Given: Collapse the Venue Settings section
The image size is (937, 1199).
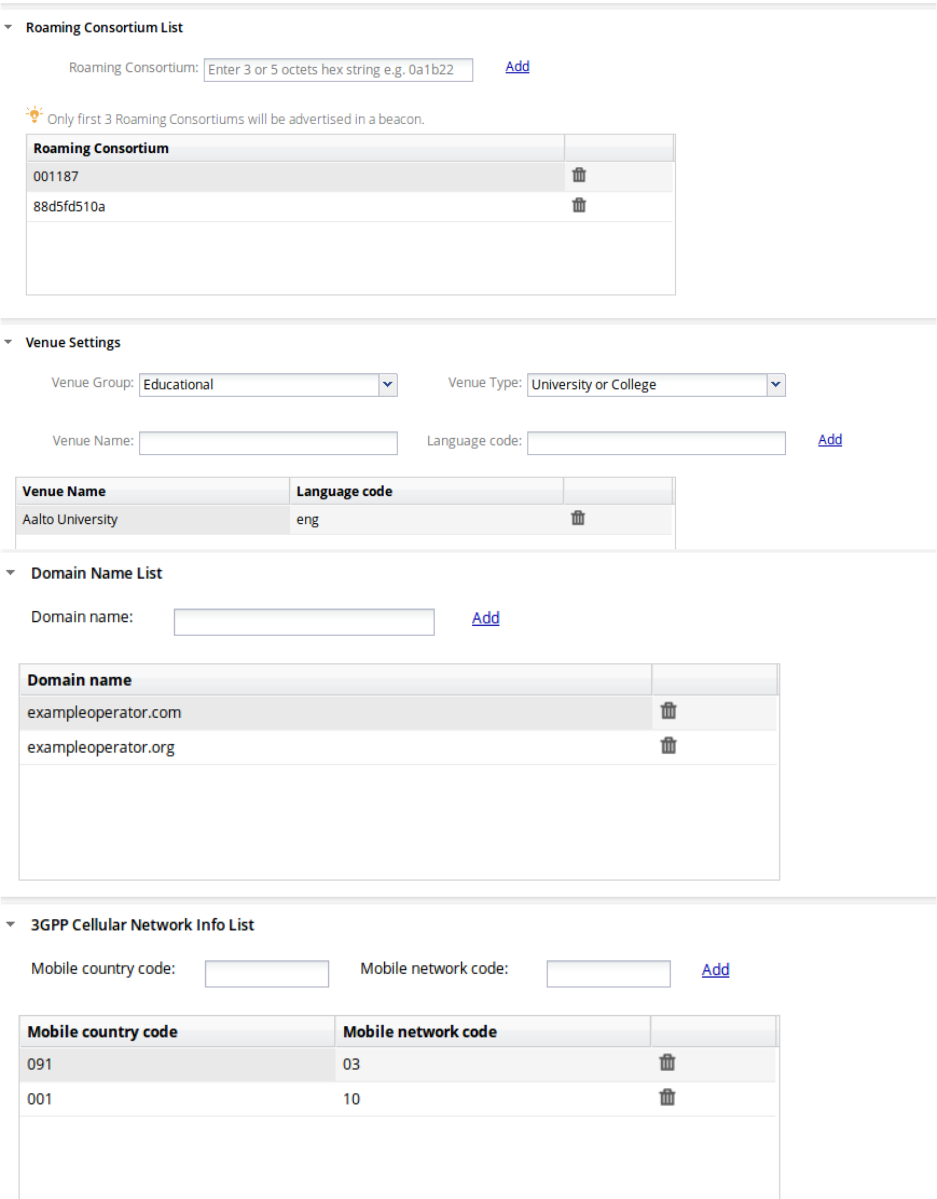Looking at the screenshot, I should click(x=9, y=342).
